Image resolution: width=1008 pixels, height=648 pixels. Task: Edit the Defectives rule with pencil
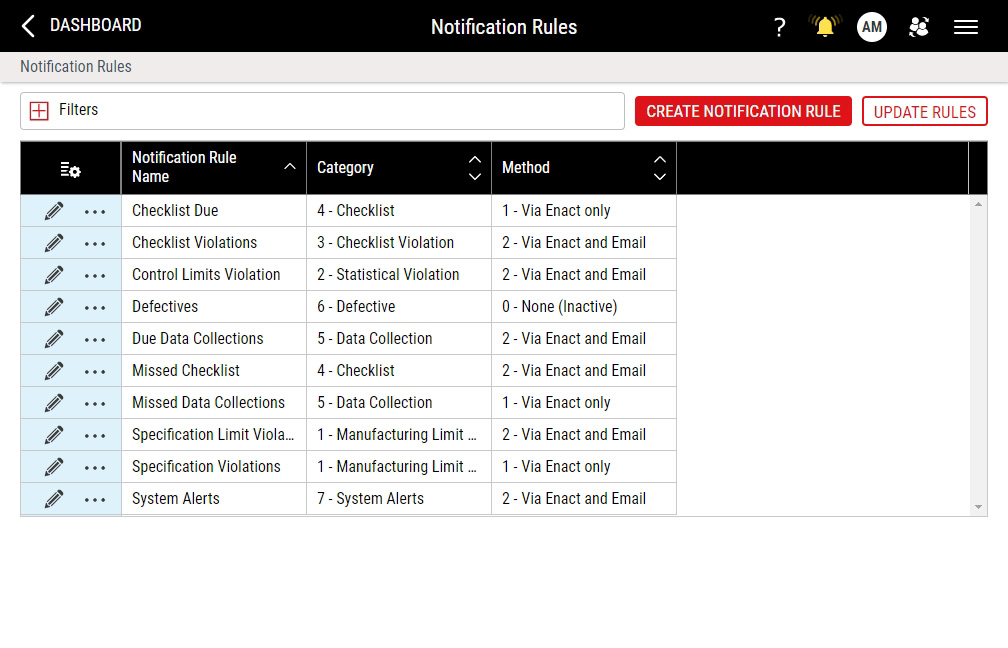coord(54,307)
